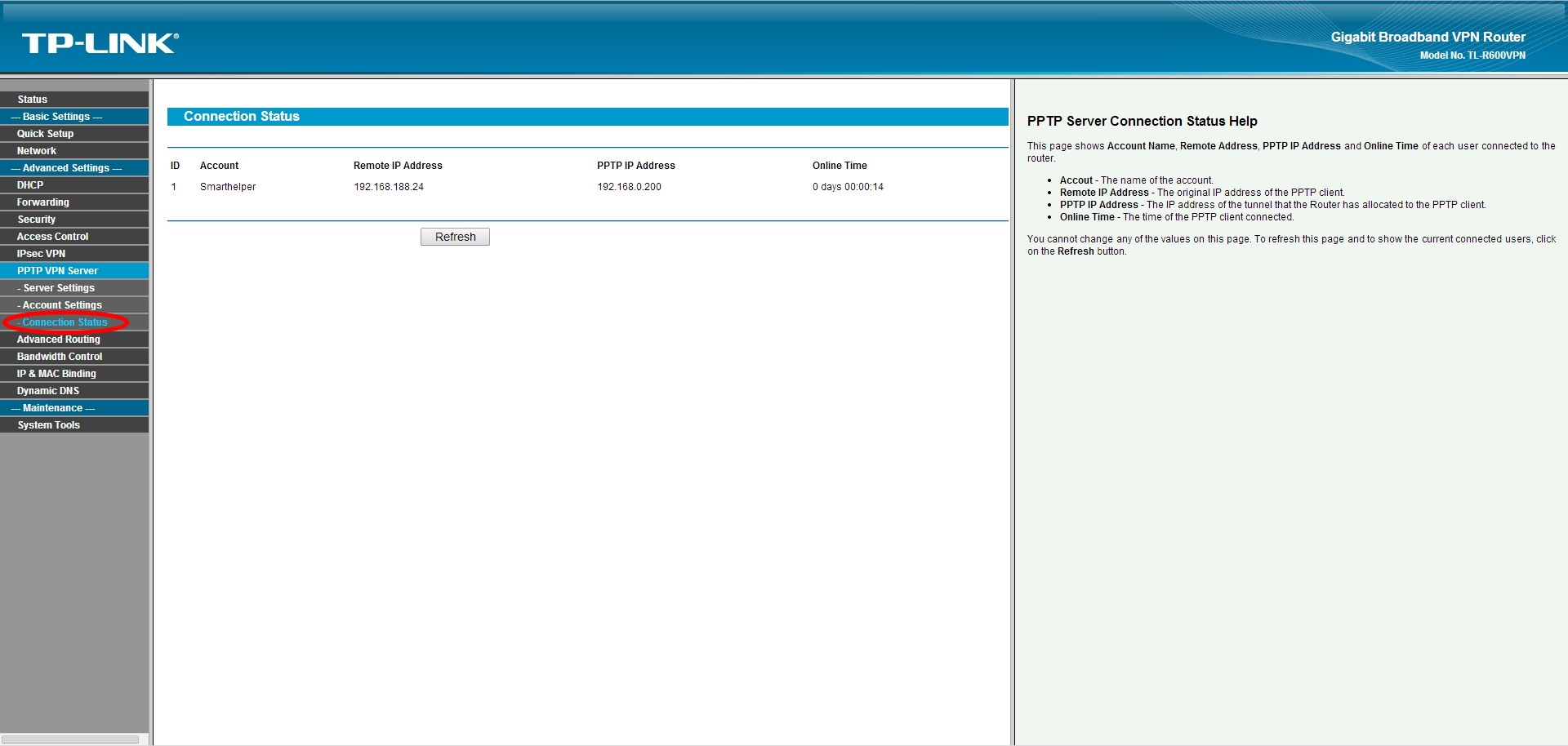Open the Network menu
The width and height of the screenshot is (1568, 746).
pyautogui.click(x=74, y=151)
